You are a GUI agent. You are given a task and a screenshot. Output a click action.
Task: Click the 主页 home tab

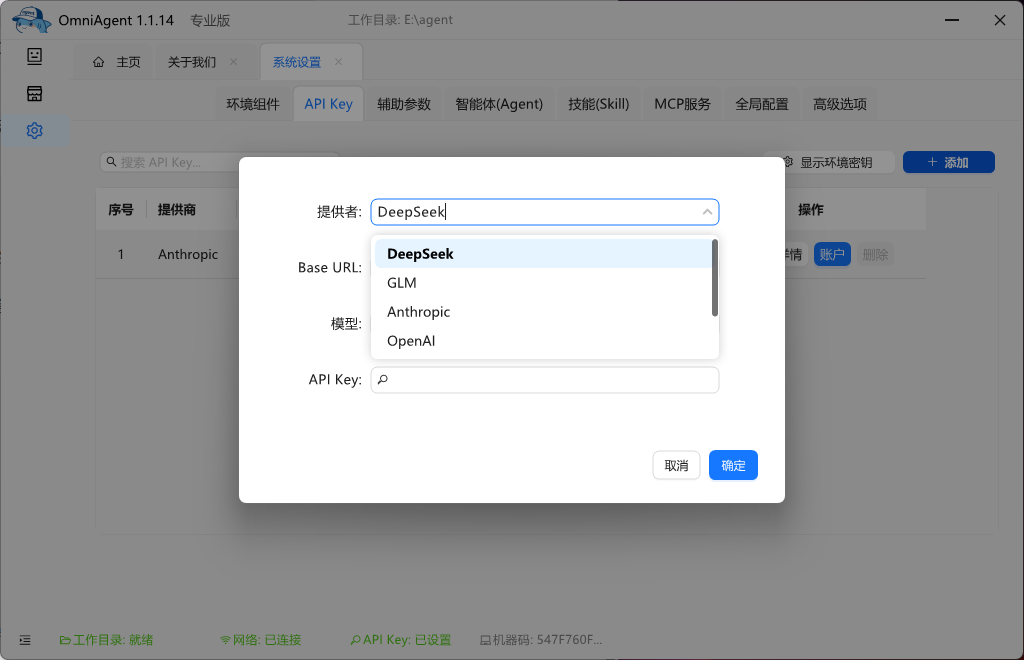click(x=117, y=62)
